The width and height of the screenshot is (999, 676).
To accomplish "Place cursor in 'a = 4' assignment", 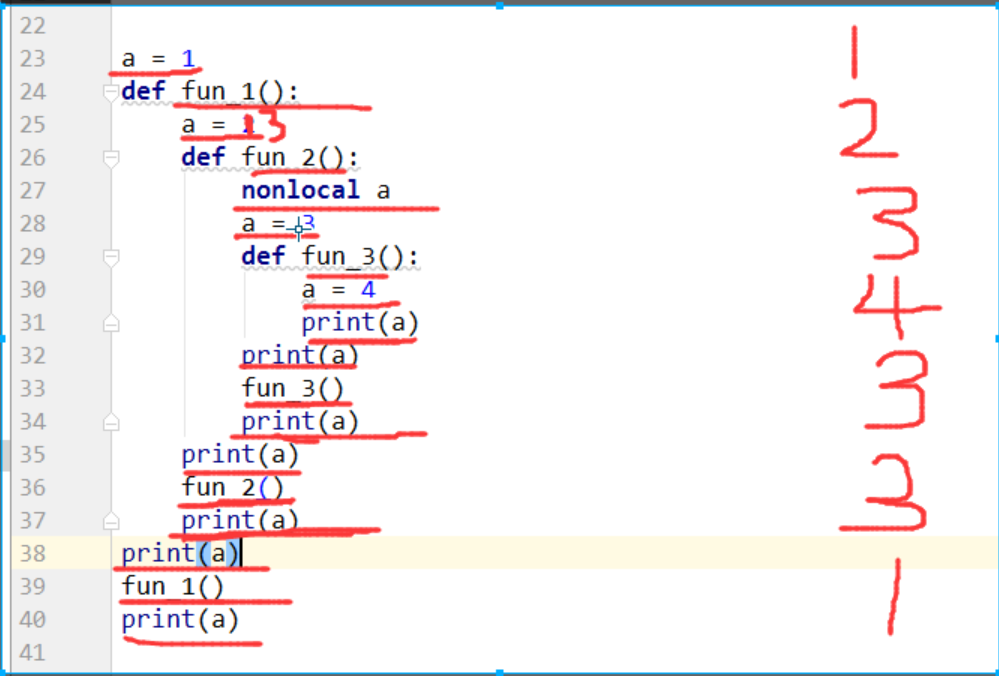I will (x=339, y=290).
